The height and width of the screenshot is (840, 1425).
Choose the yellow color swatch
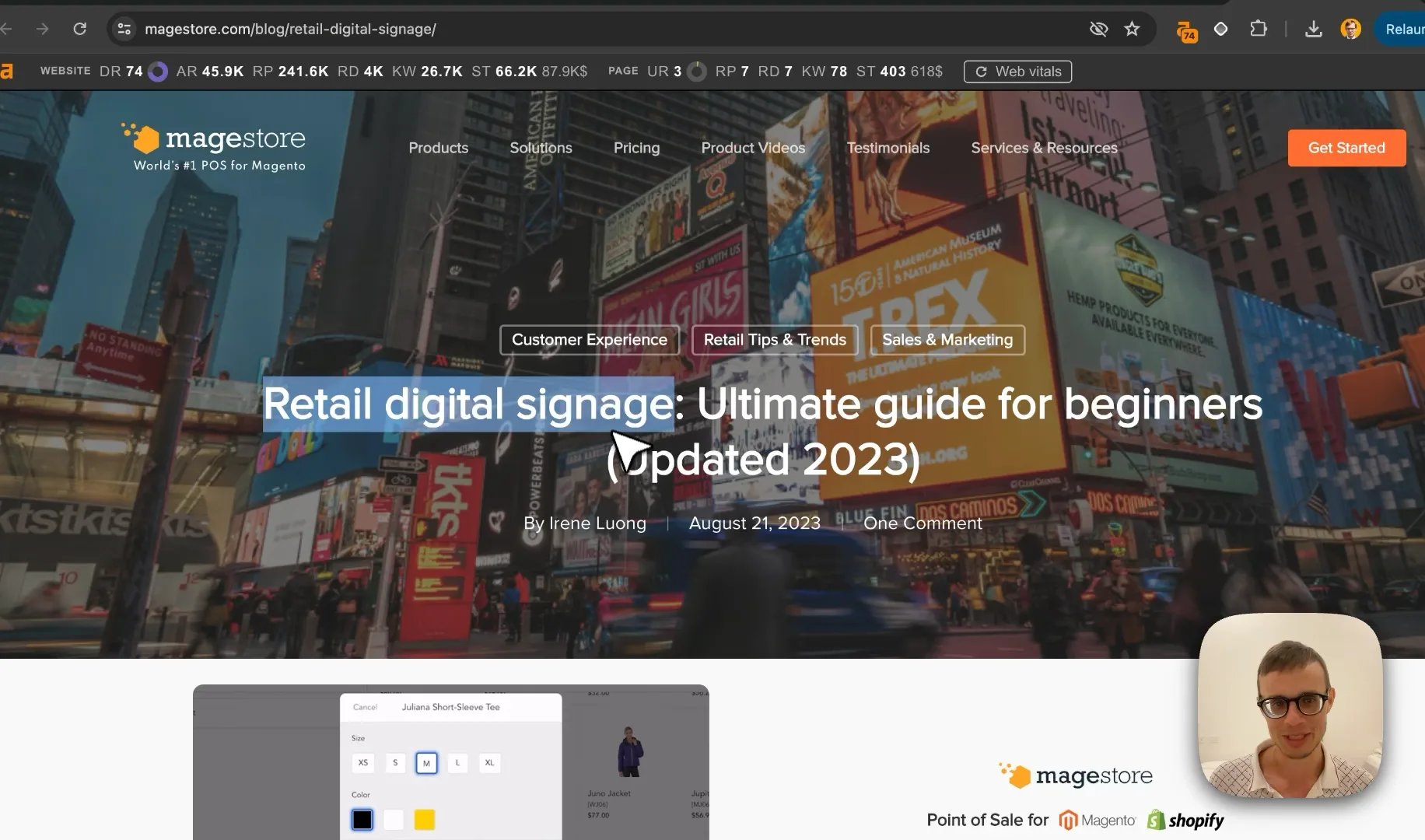[x=425, y=820]
